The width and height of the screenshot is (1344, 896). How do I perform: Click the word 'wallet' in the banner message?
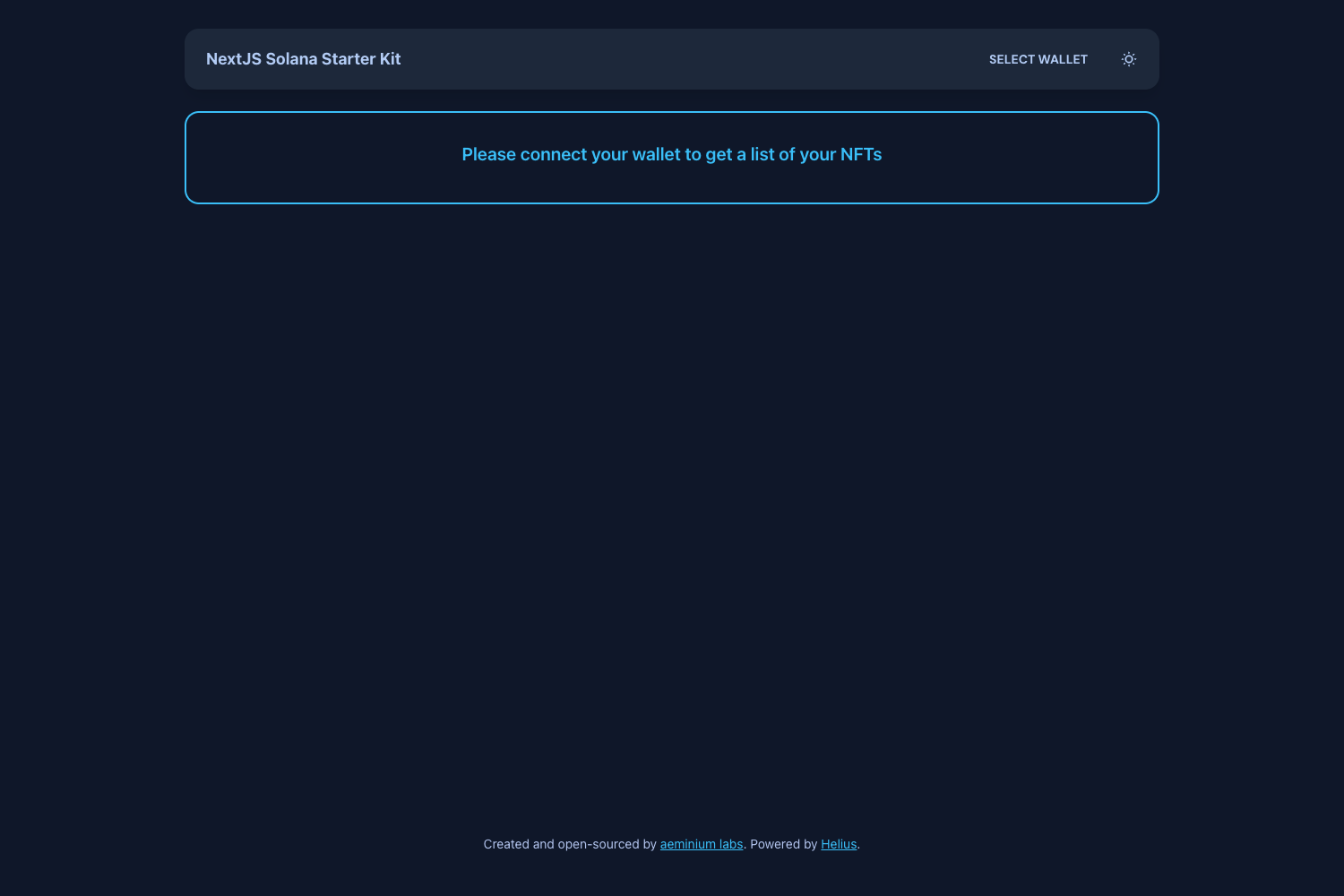pyautogui.click(x=656, y=154)
